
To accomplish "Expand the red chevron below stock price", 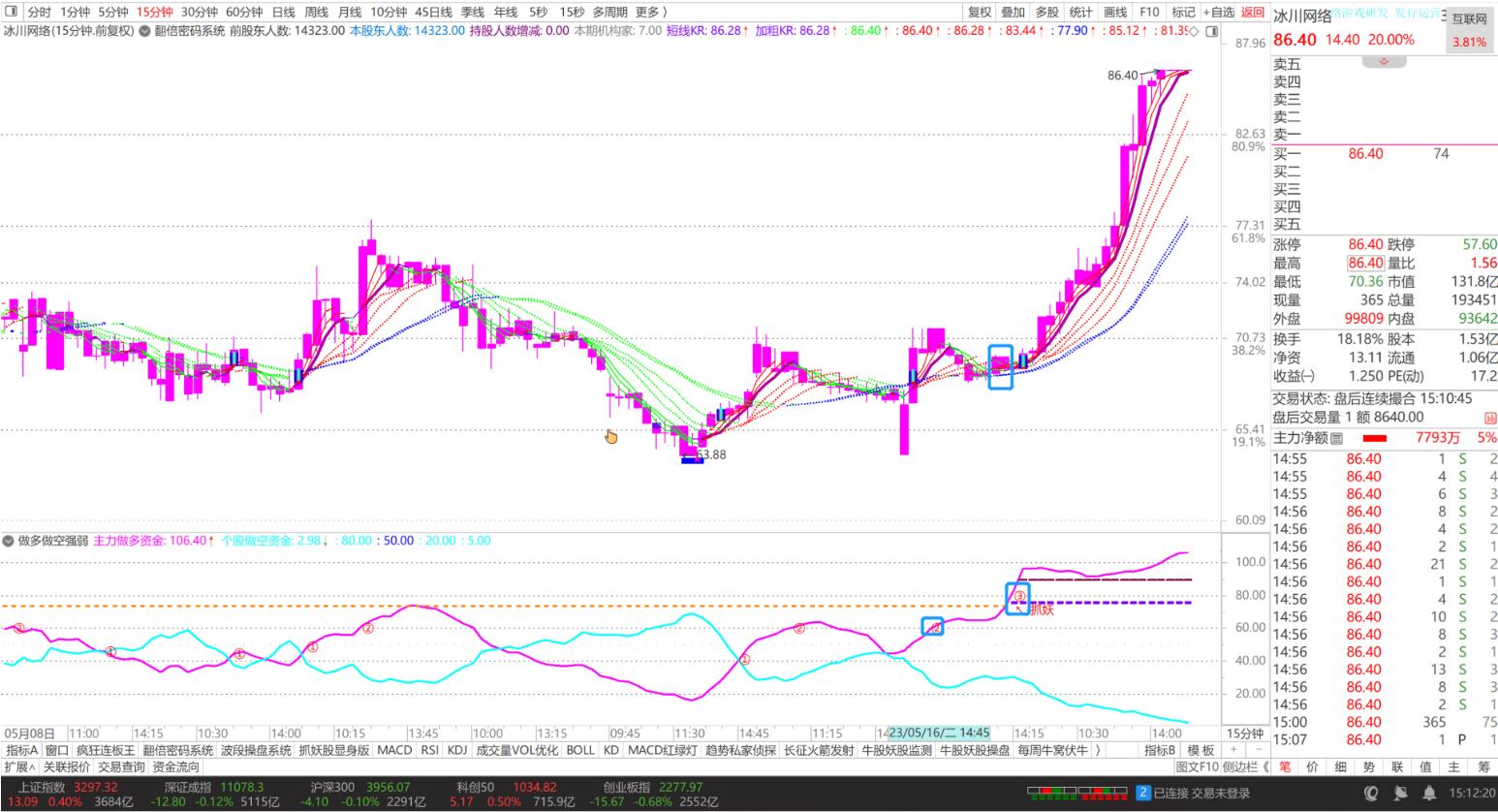I will click(x=1384, y=61).
